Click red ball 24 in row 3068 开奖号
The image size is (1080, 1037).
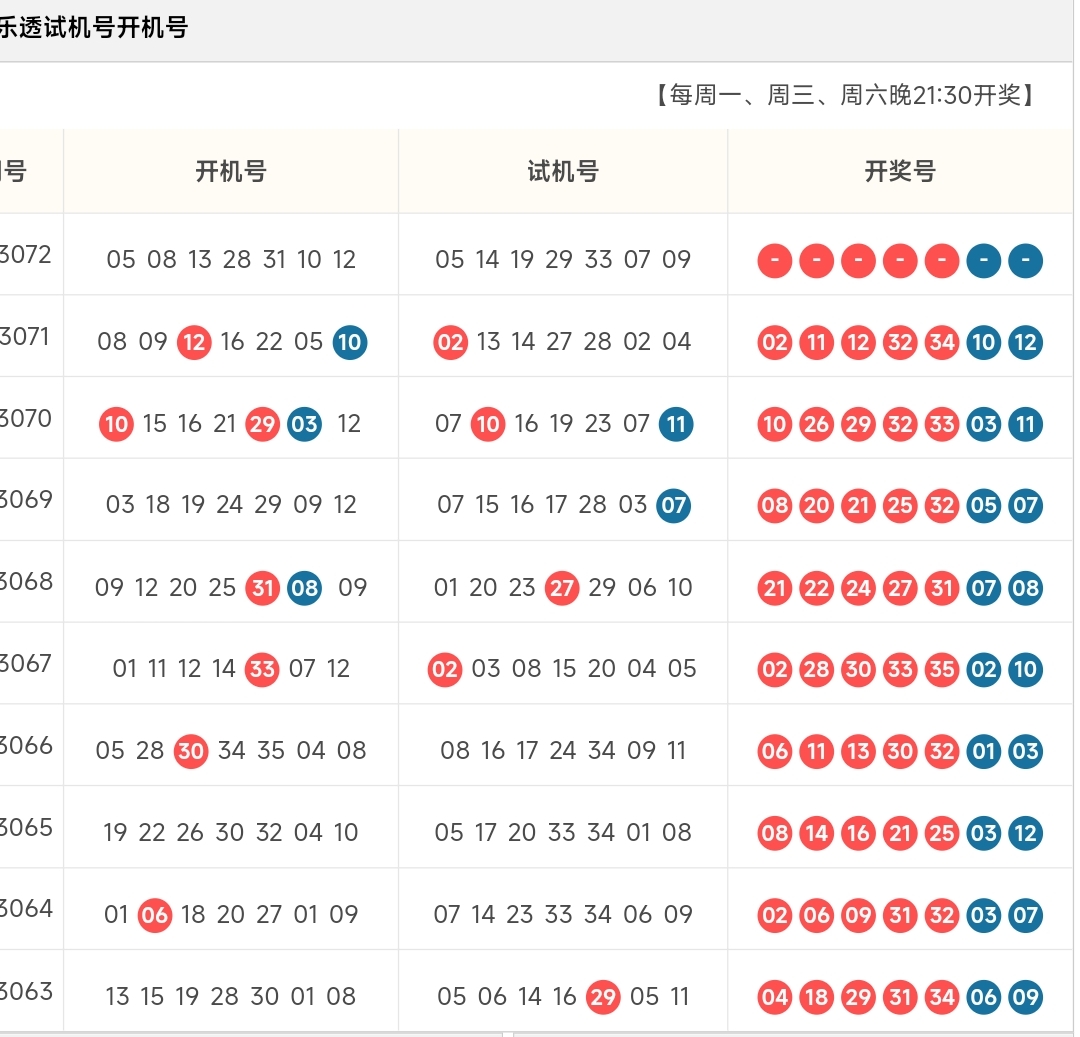(x=859, y=588)
